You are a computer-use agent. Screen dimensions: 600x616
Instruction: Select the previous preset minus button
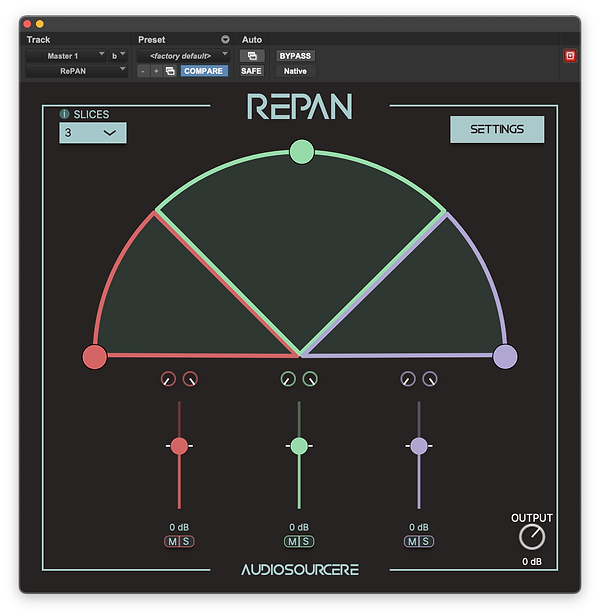click(x=143, y=71)
